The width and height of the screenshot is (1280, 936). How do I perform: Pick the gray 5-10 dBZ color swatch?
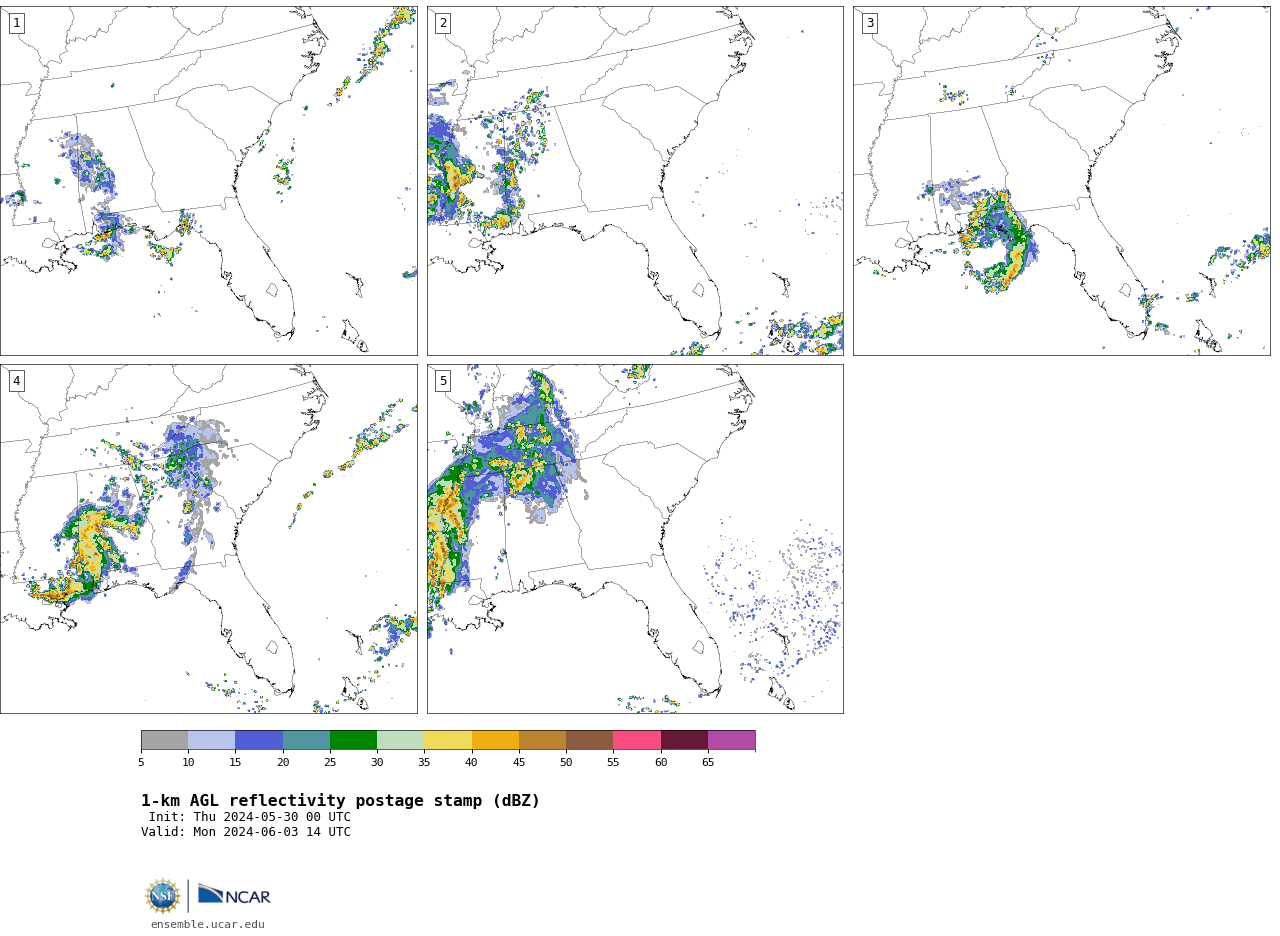pyautogui.click(x=164, y=740)
